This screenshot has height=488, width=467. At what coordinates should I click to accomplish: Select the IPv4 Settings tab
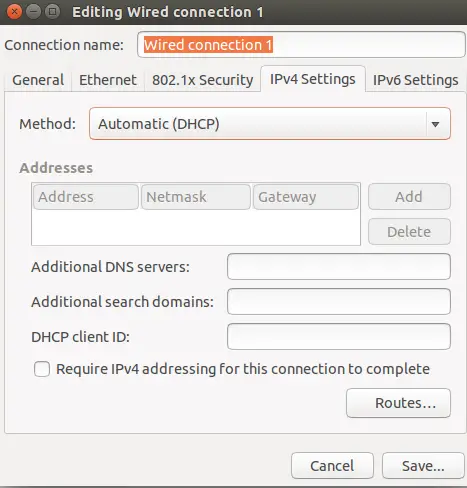pos(313,79)
